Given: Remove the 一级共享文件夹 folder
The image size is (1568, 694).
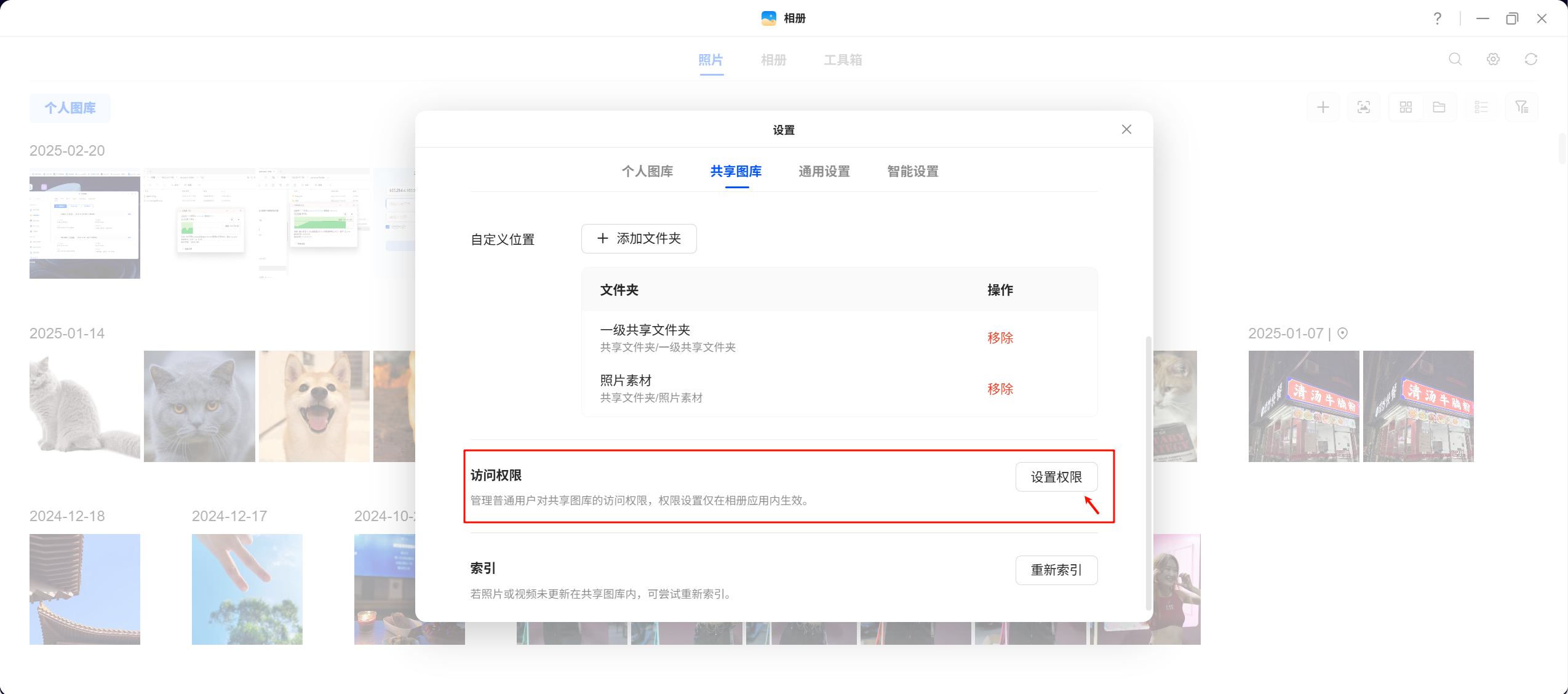Looking at the screenshot, I should (x=1000, y=338).
